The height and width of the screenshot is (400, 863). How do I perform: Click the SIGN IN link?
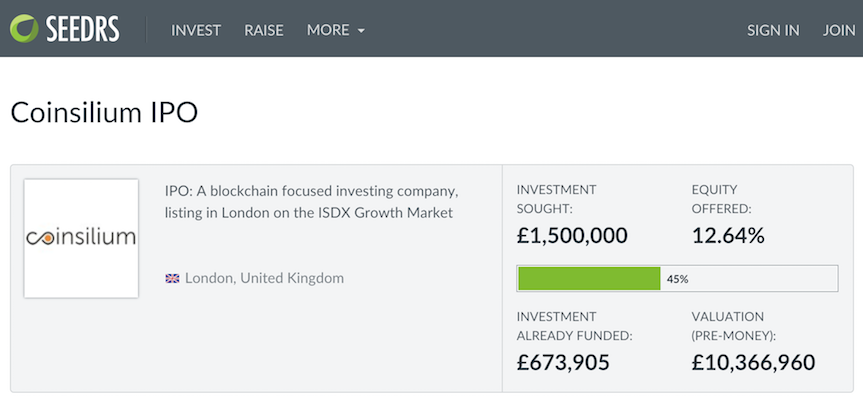click(773, 30)
